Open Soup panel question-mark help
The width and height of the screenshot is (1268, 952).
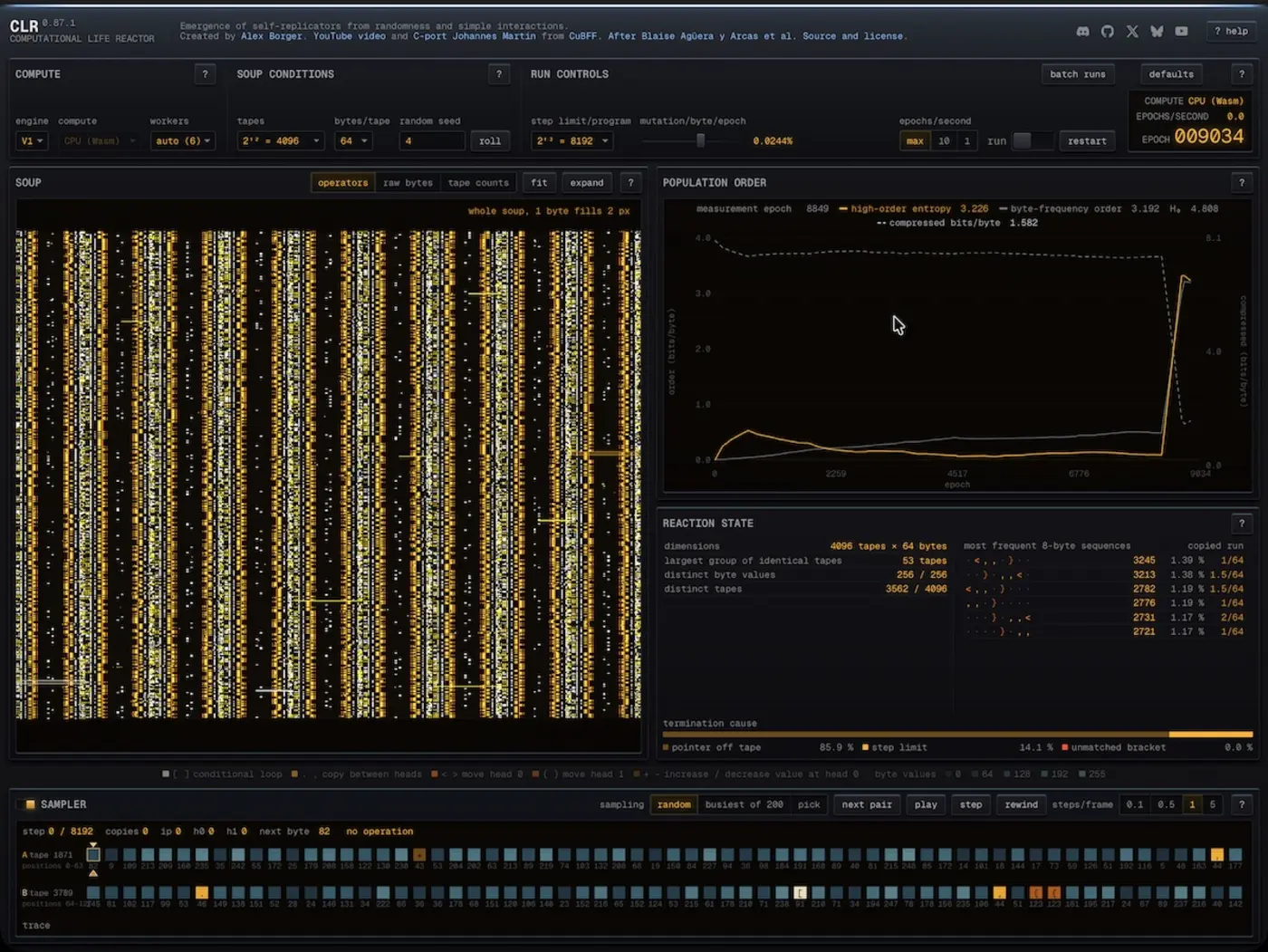coord(631,183)
